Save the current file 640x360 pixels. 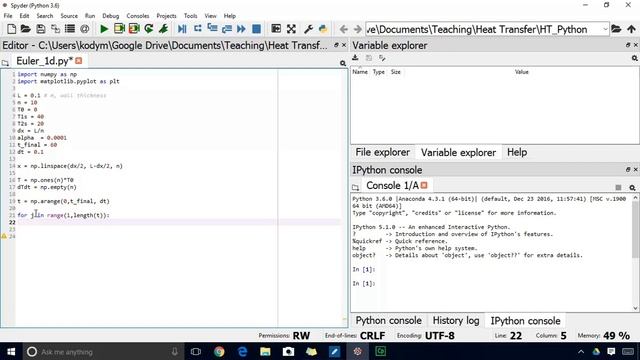click(x=40, y=29)
